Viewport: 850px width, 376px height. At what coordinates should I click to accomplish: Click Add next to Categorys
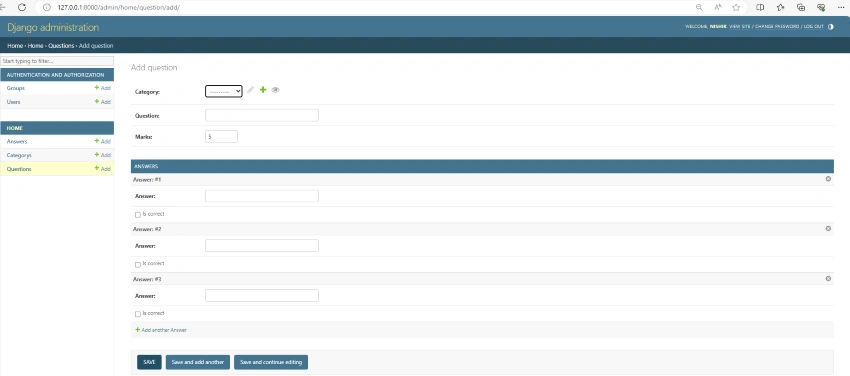point(102,155)
